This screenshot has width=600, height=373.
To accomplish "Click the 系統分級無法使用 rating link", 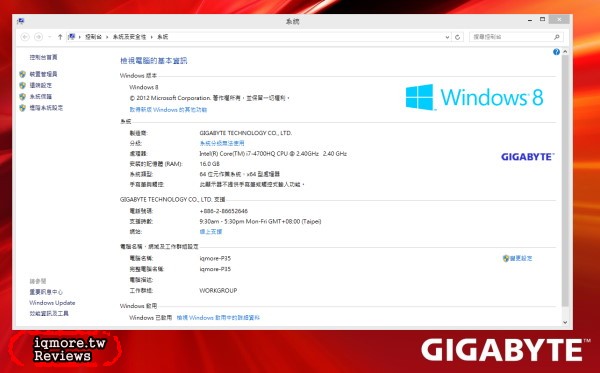I will pyautogui.click(x=222, y=143).
